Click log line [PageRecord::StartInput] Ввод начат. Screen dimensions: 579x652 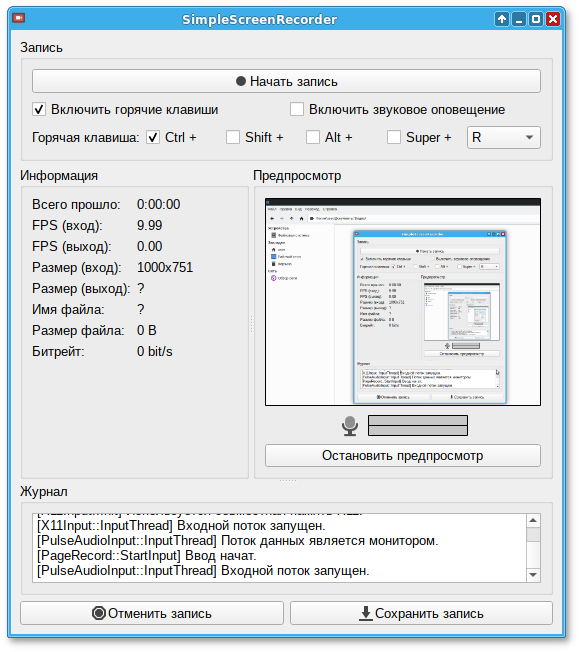147,556
